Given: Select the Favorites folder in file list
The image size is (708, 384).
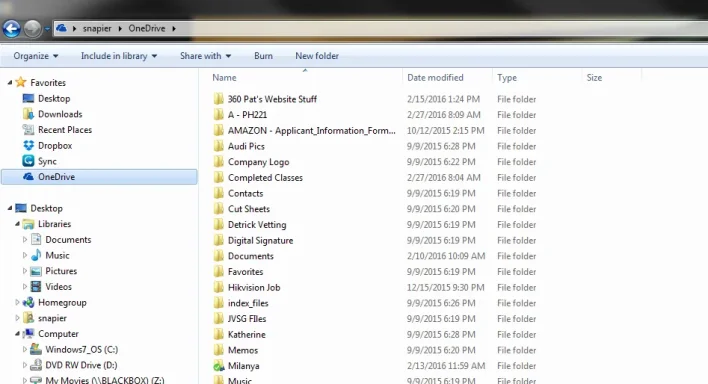Looking at the screenshot, I should tap(245, 272).
